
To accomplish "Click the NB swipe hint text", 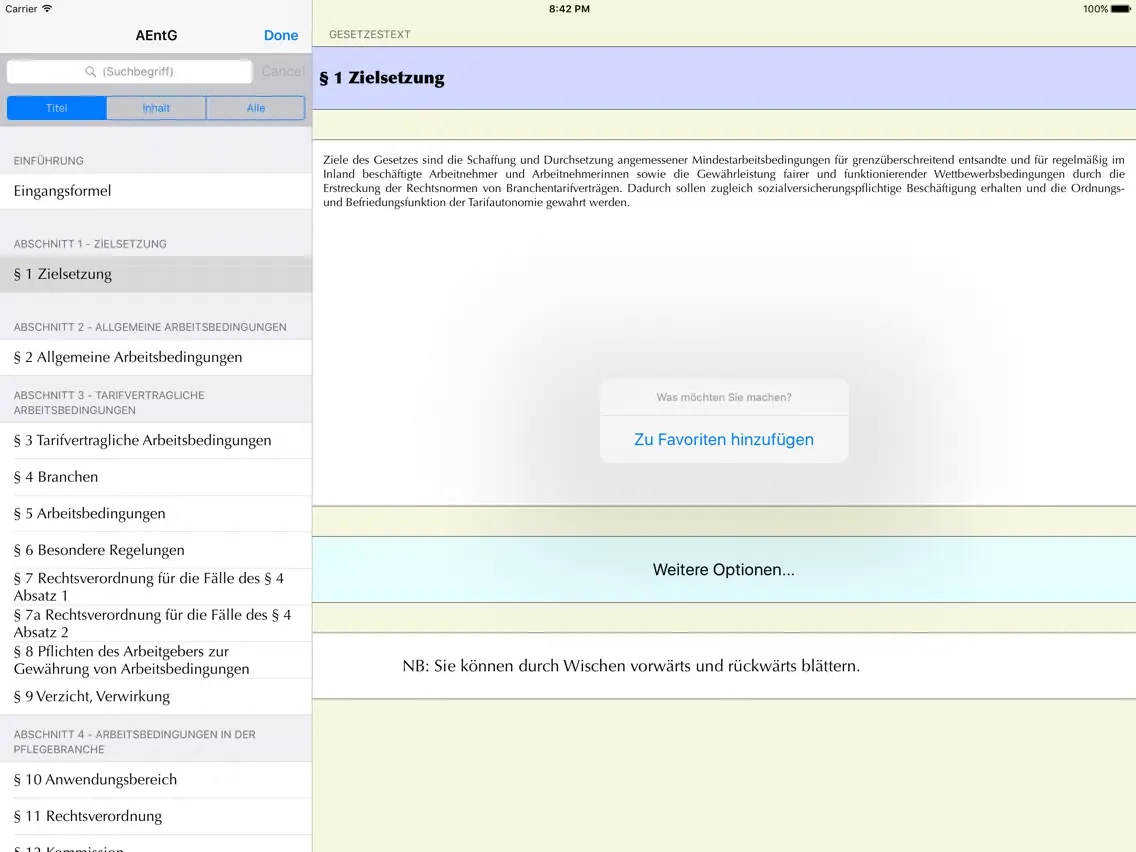I will click(x=631, y=666).
